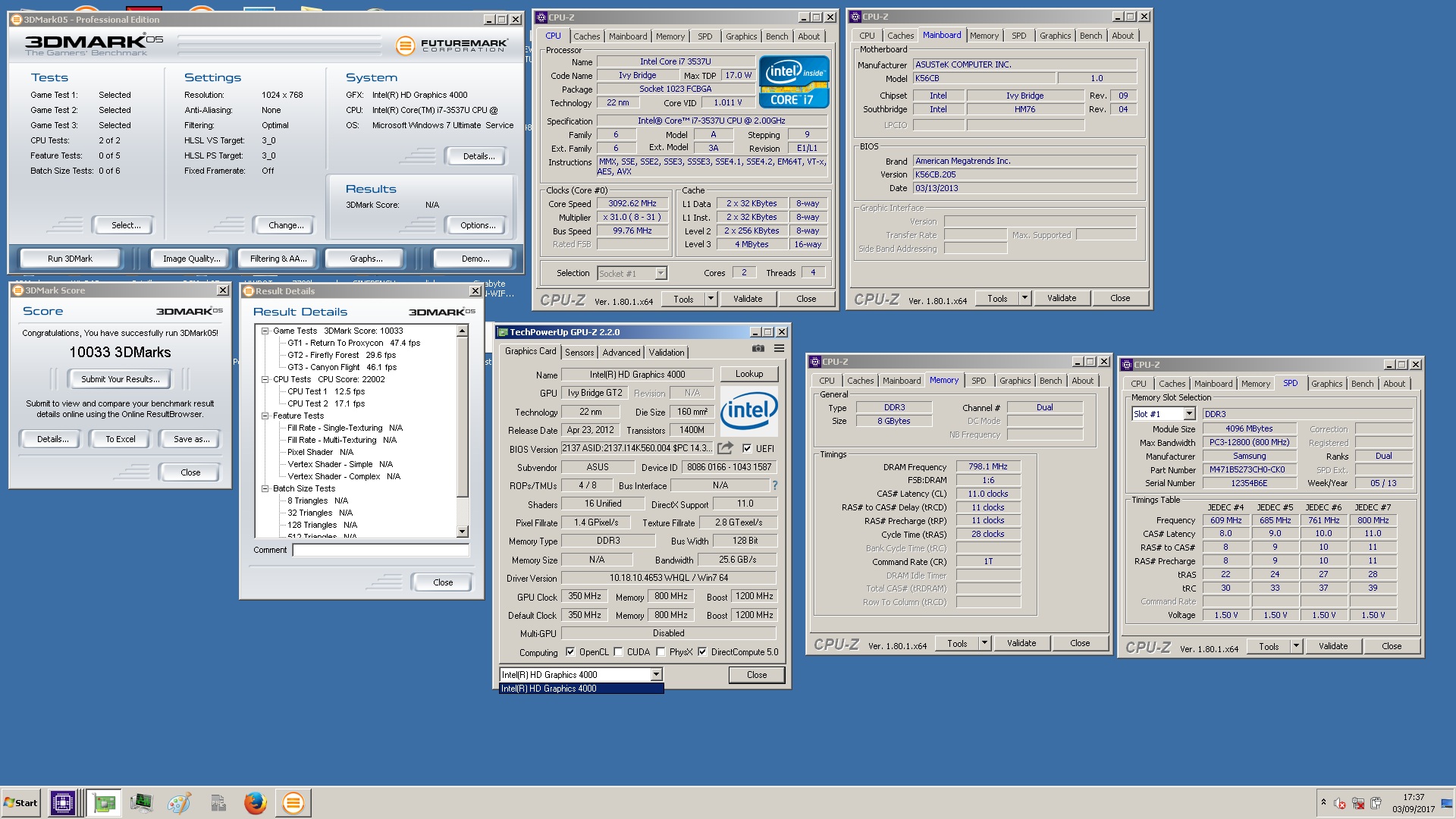Open the Slot #1 memory slot dropdown
Screen dimensions: 1456x819
1189,414
